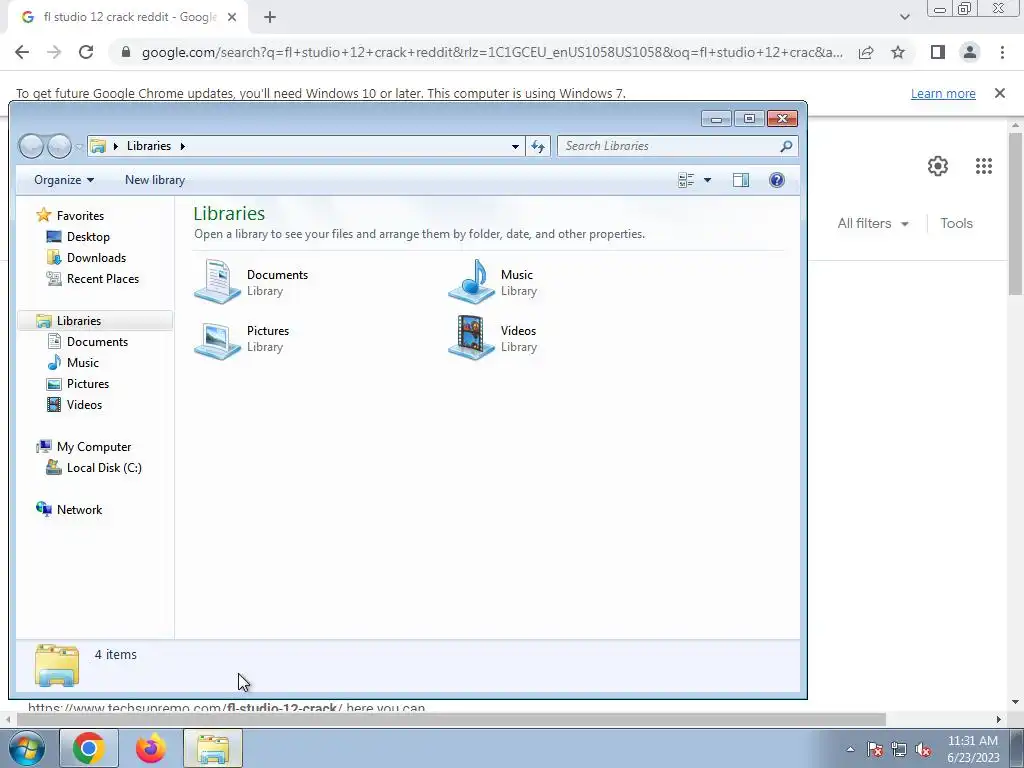The width and height of the screenshot is (1024, 768).
Task: Show hidden tray icons arrow
Action: [850, 750]
